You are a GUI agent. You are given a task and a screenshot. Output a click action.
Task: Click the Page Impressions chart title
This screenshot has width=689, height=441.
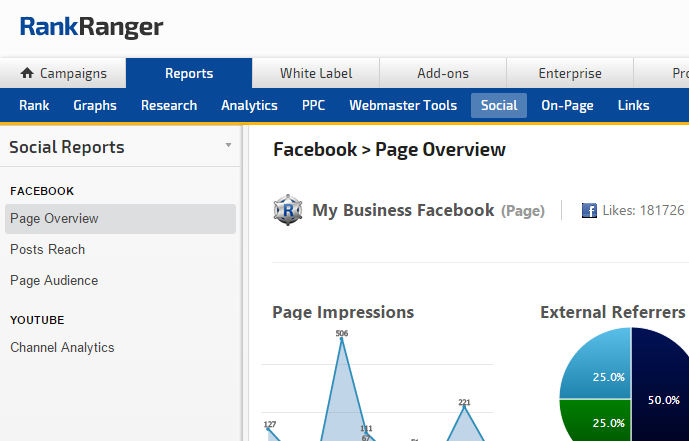(343, 312)
